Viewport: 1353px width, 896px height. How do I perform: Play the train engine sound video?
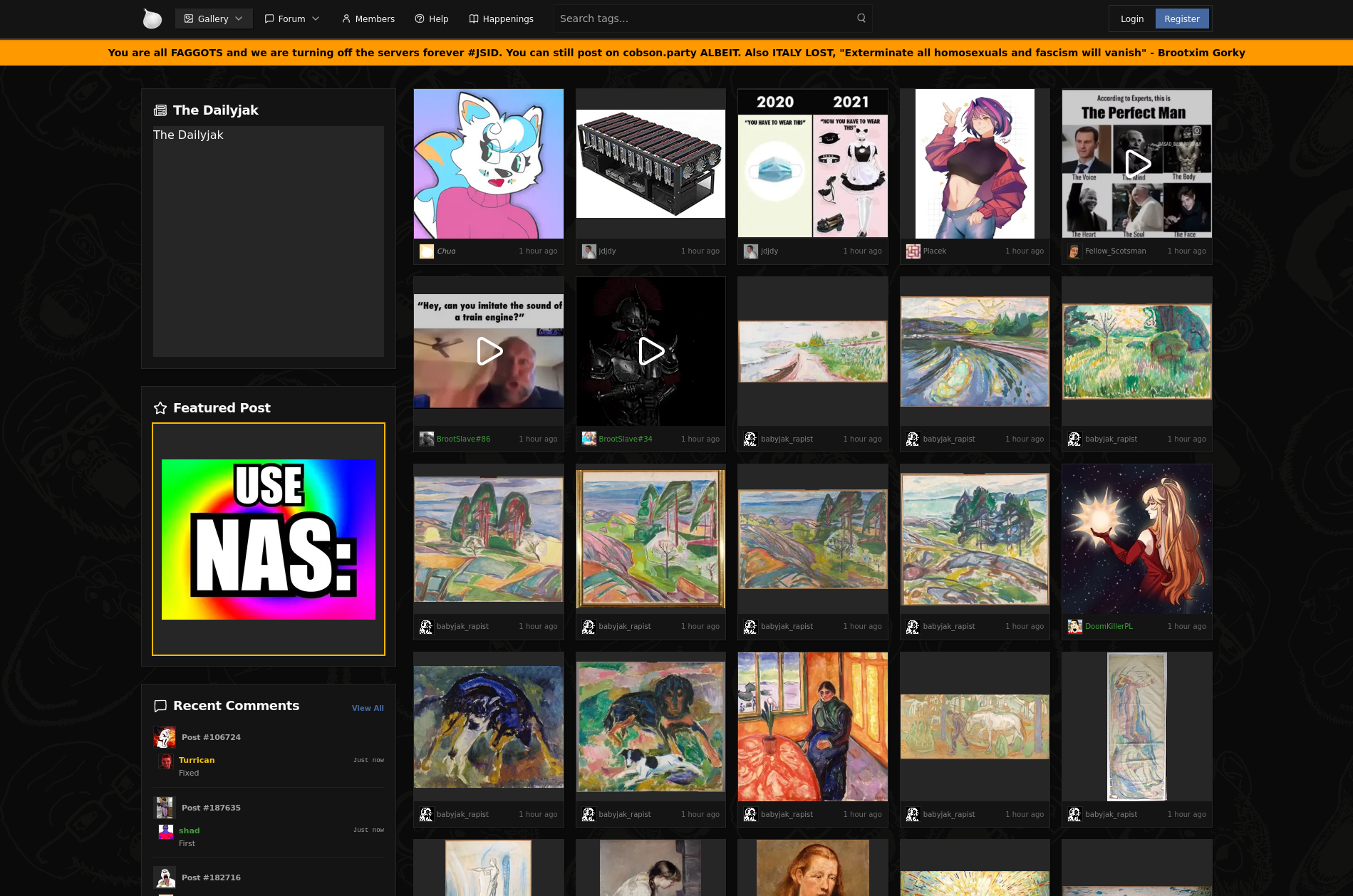[489, 351]
